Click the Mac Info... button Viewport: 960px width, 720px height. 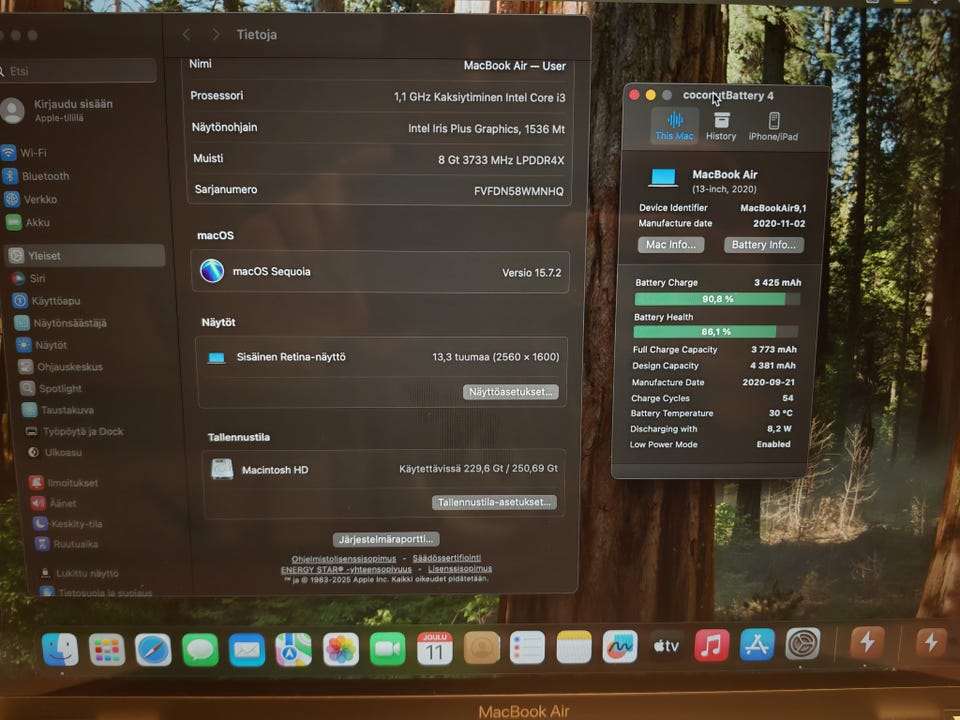[671, 244]
